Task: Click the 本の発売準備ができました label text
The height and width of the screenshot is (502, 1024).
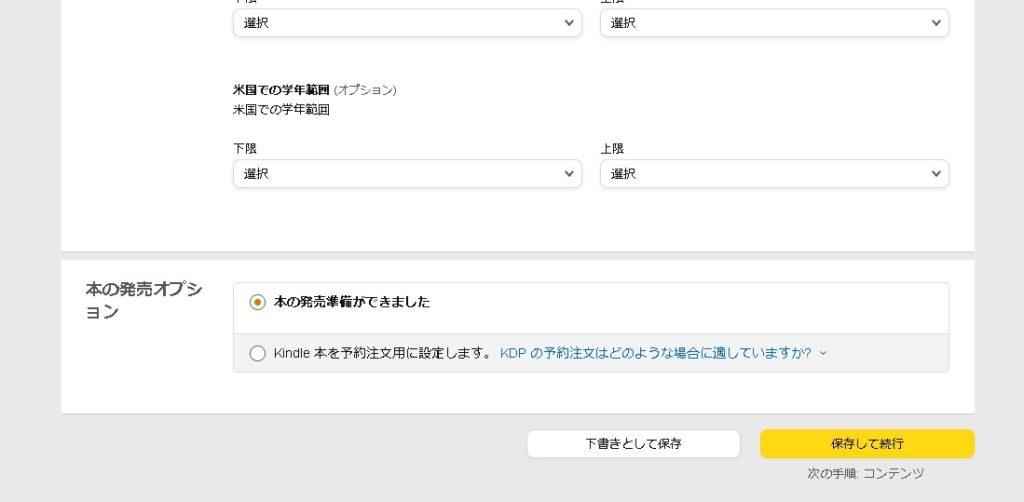Action: point(352,302)
